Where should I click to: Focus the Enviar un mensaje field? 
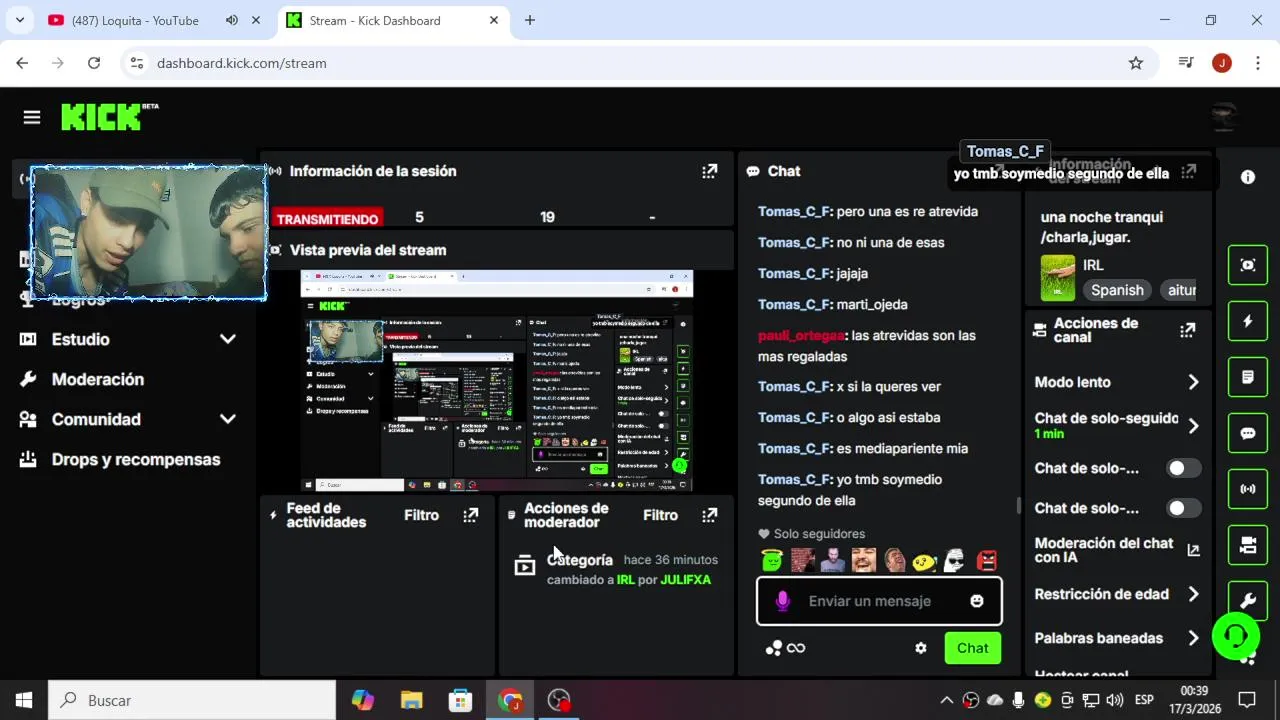(x=880, y=601)
